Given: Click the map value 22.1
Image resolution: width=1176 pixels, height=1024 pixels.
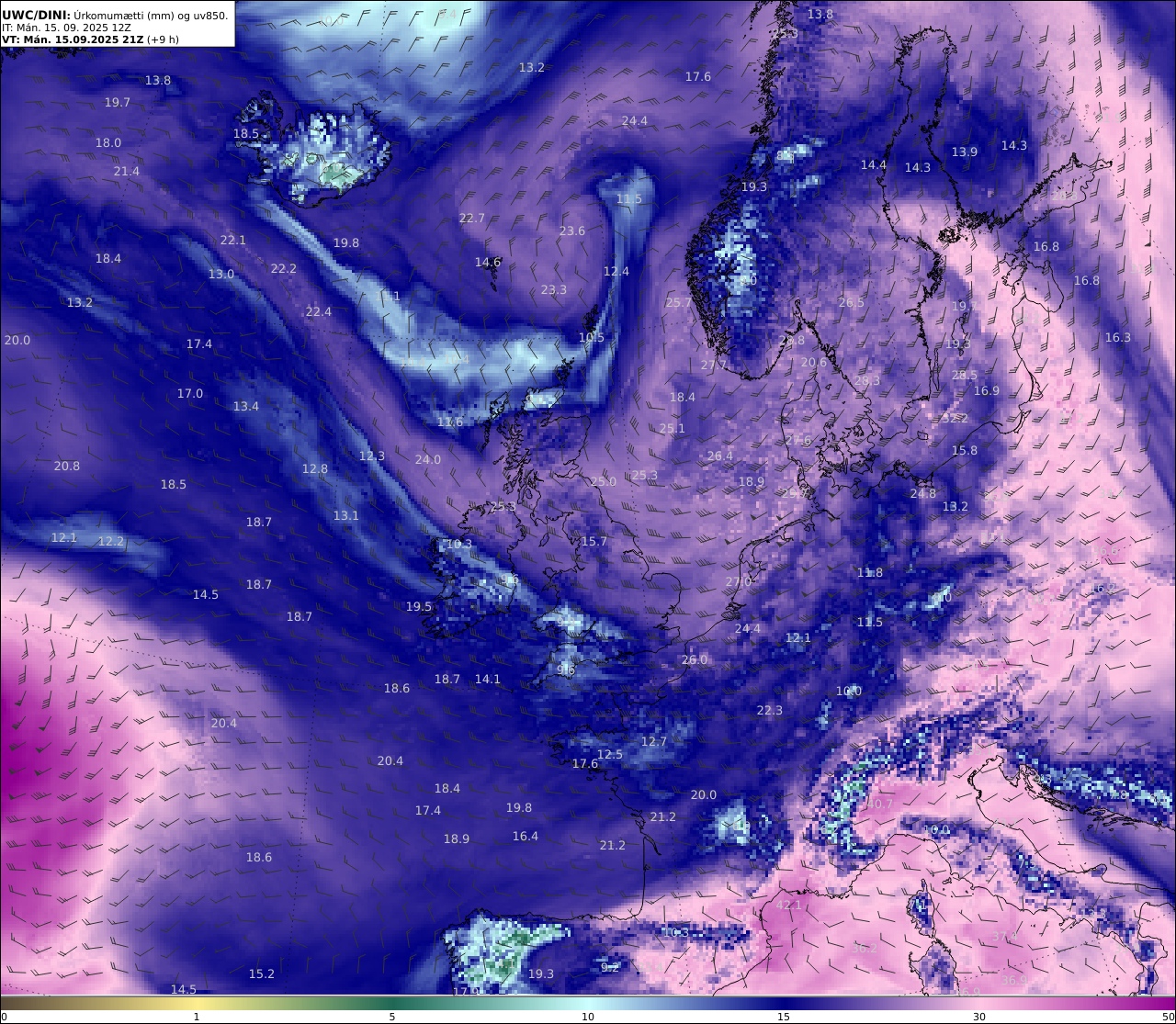Looking at the screenshot, I should [233, 241].
